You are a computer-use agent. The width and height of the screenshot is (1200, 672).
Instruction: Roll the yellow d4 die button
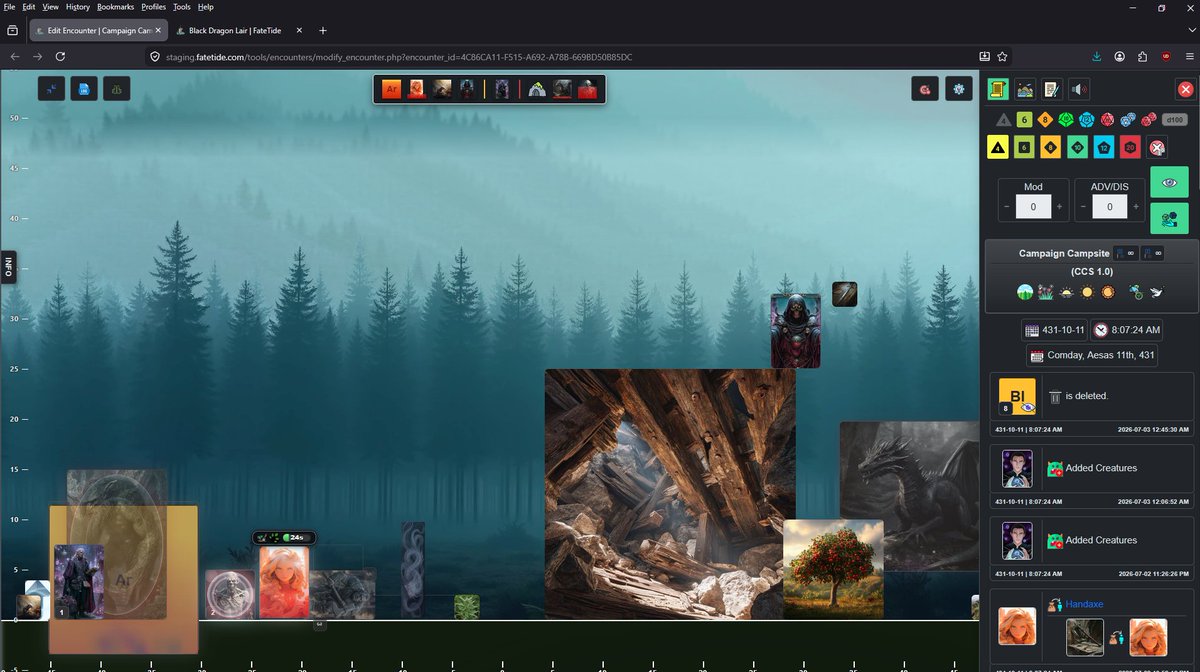tap(998, 148)
